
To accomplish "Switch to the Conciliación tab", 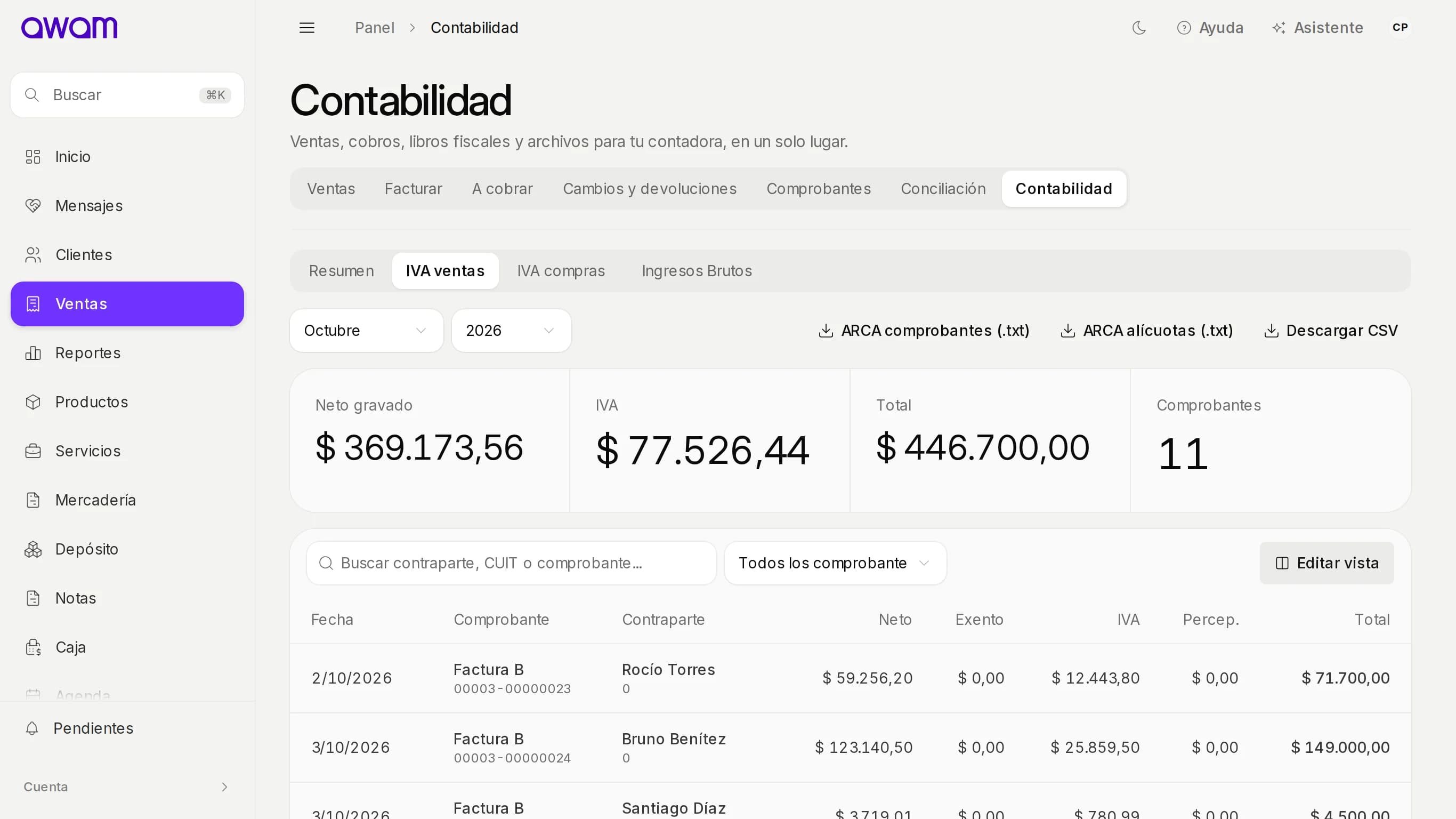I will tap(943, 189).
